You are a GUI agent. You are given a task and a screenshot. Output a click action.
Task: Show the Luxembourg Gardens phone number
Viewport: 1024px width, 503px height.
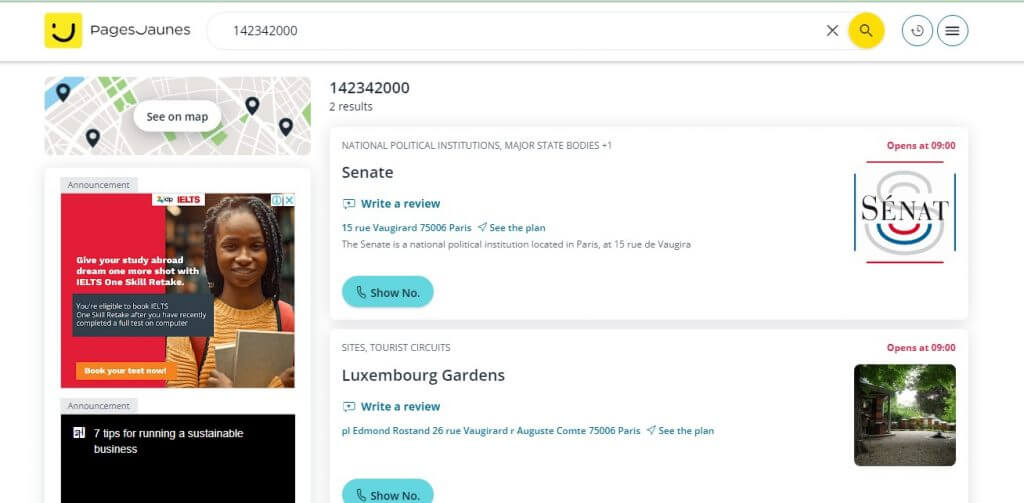[387, 494]
